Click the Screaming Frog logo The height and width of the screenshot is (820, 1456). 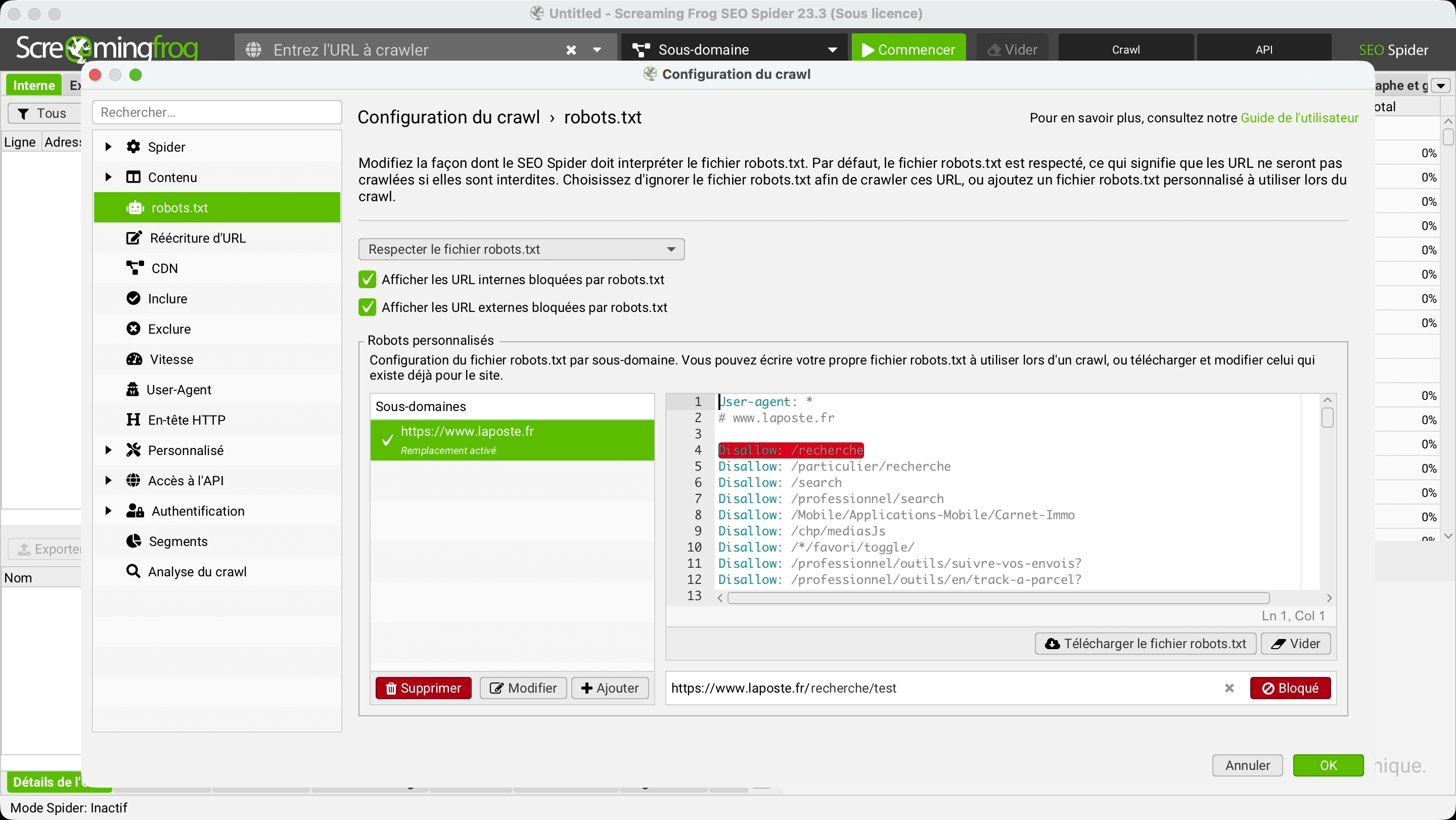(107, 49)
